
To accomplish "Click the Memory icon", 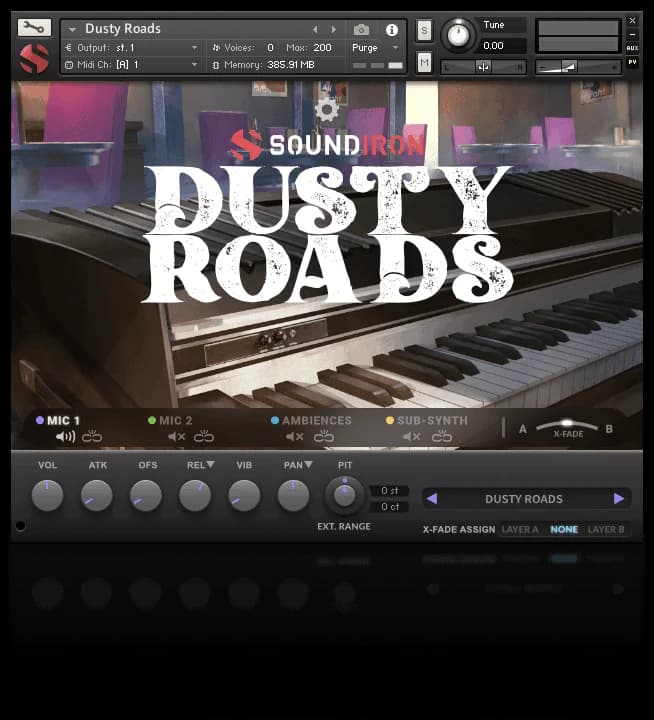I will 216,65.
